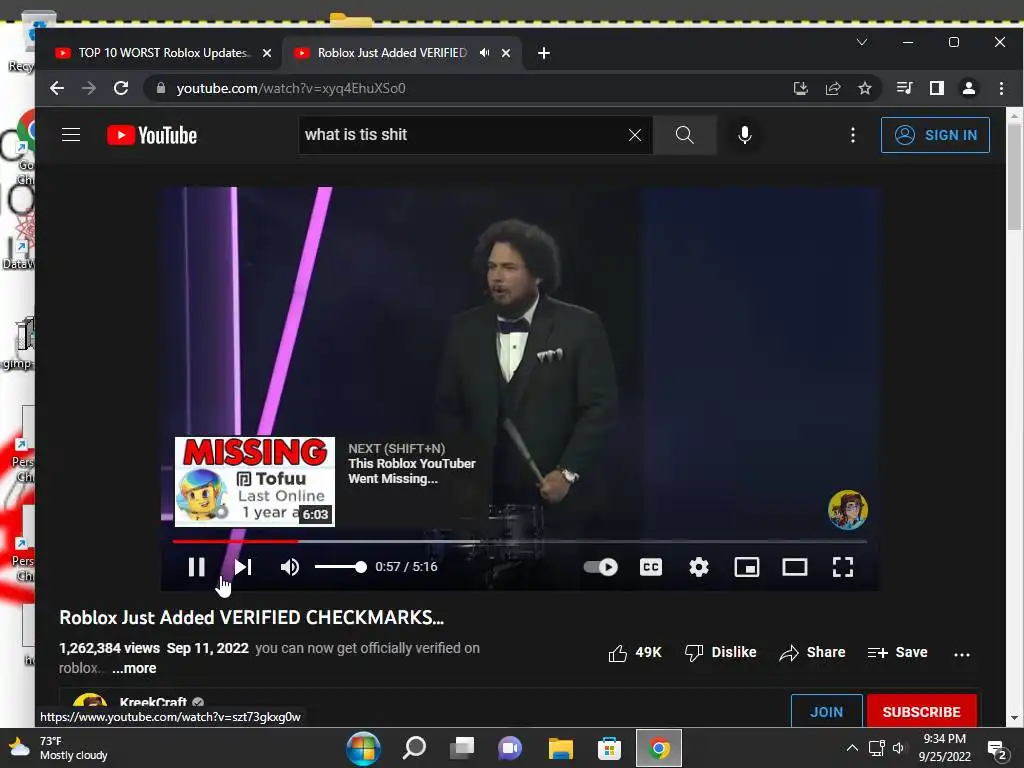Show hidden system tray icons chevron
This screenshot has width=1024, height=768.
pos(852,748)
